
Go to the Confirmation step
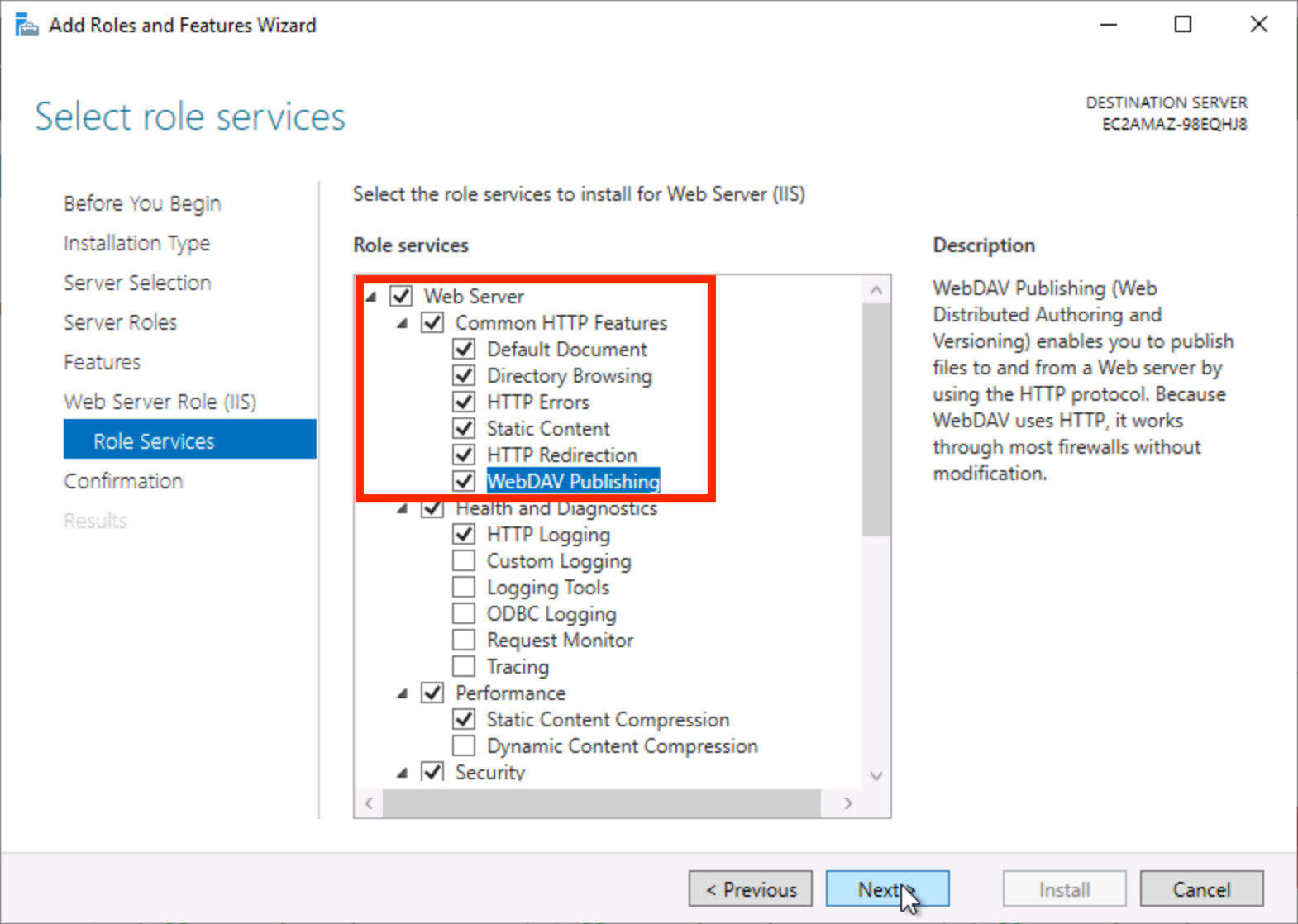[123, 481]
